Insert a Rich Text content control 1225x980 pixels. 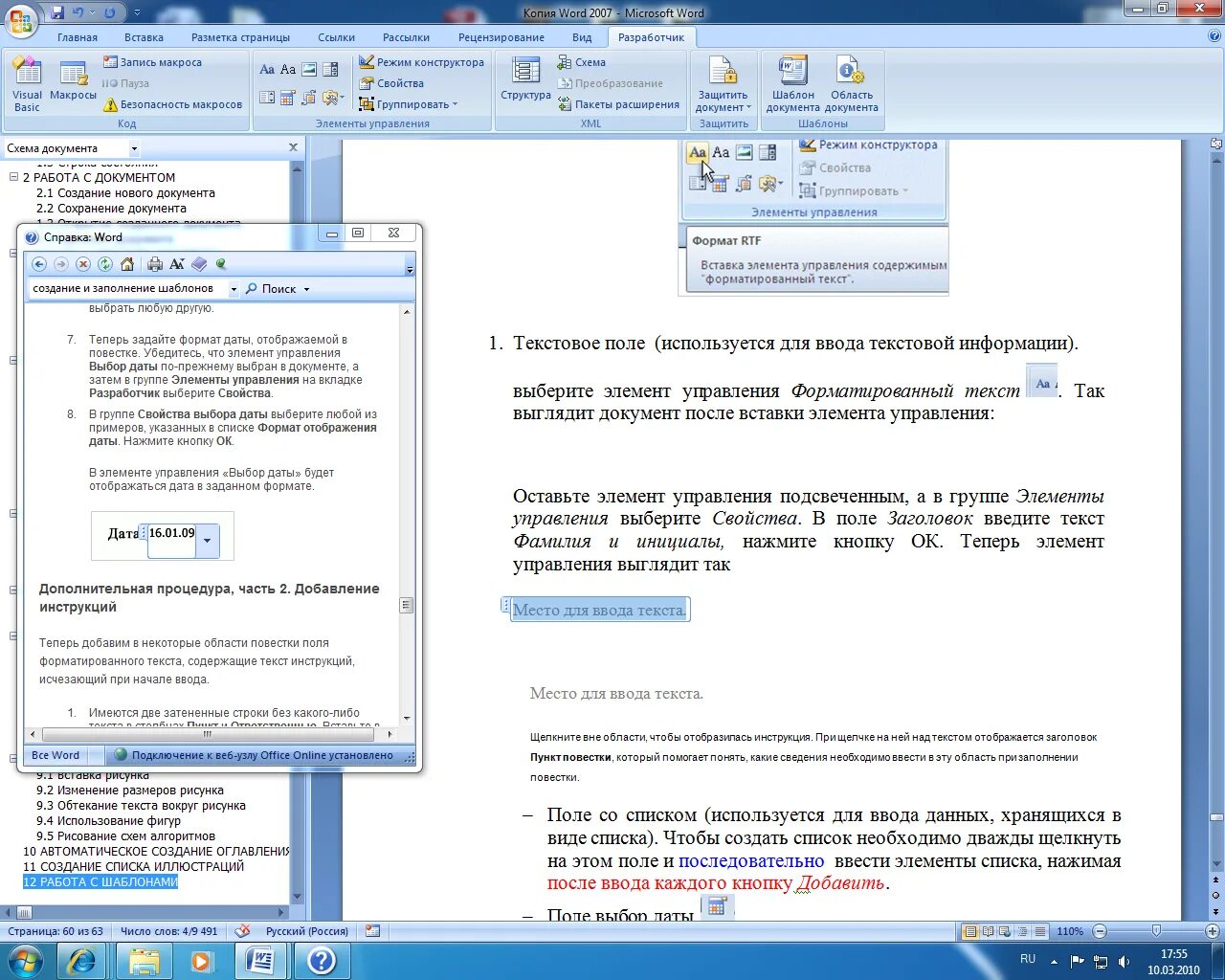tap(267, 70)
